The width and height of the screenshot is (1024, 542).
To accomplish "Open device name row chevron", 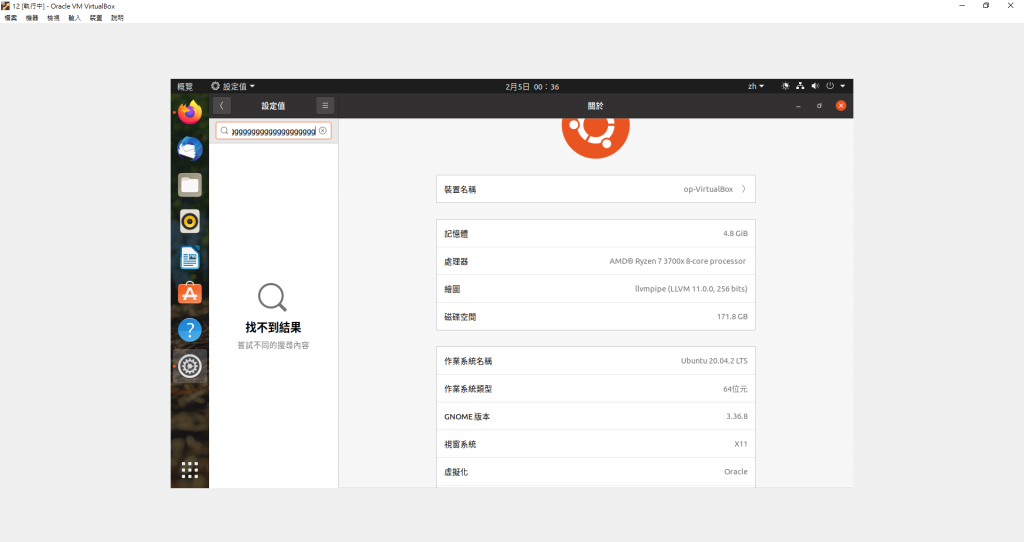I will click(x=743, y=189).
